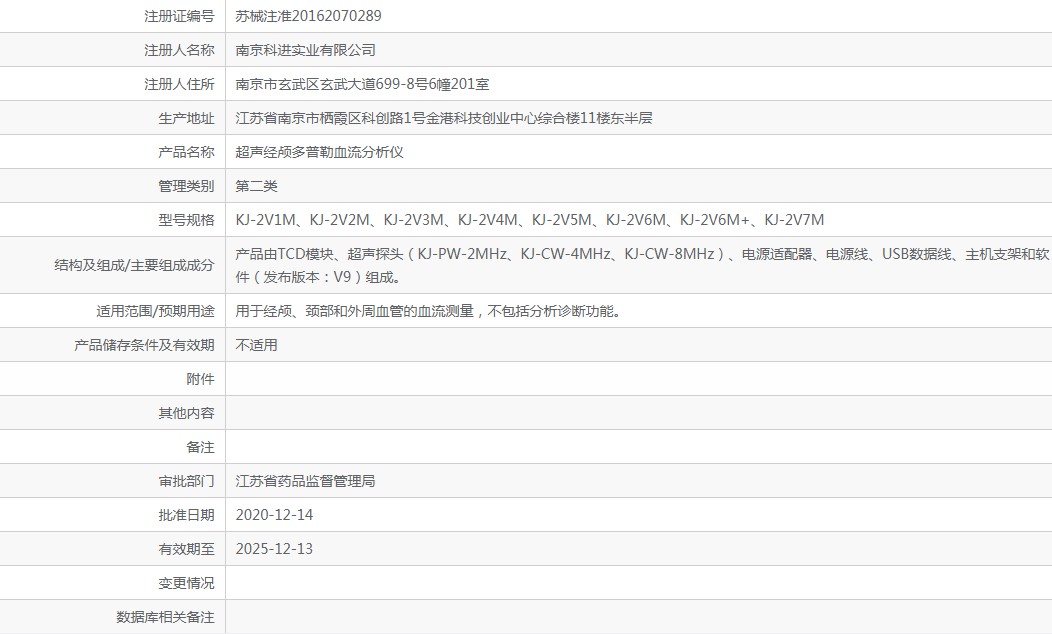The width and height of the screenshot is (1052, 634).
Task: Select the 适用范围/预期用途 label
Action: [x=155, y=311]
